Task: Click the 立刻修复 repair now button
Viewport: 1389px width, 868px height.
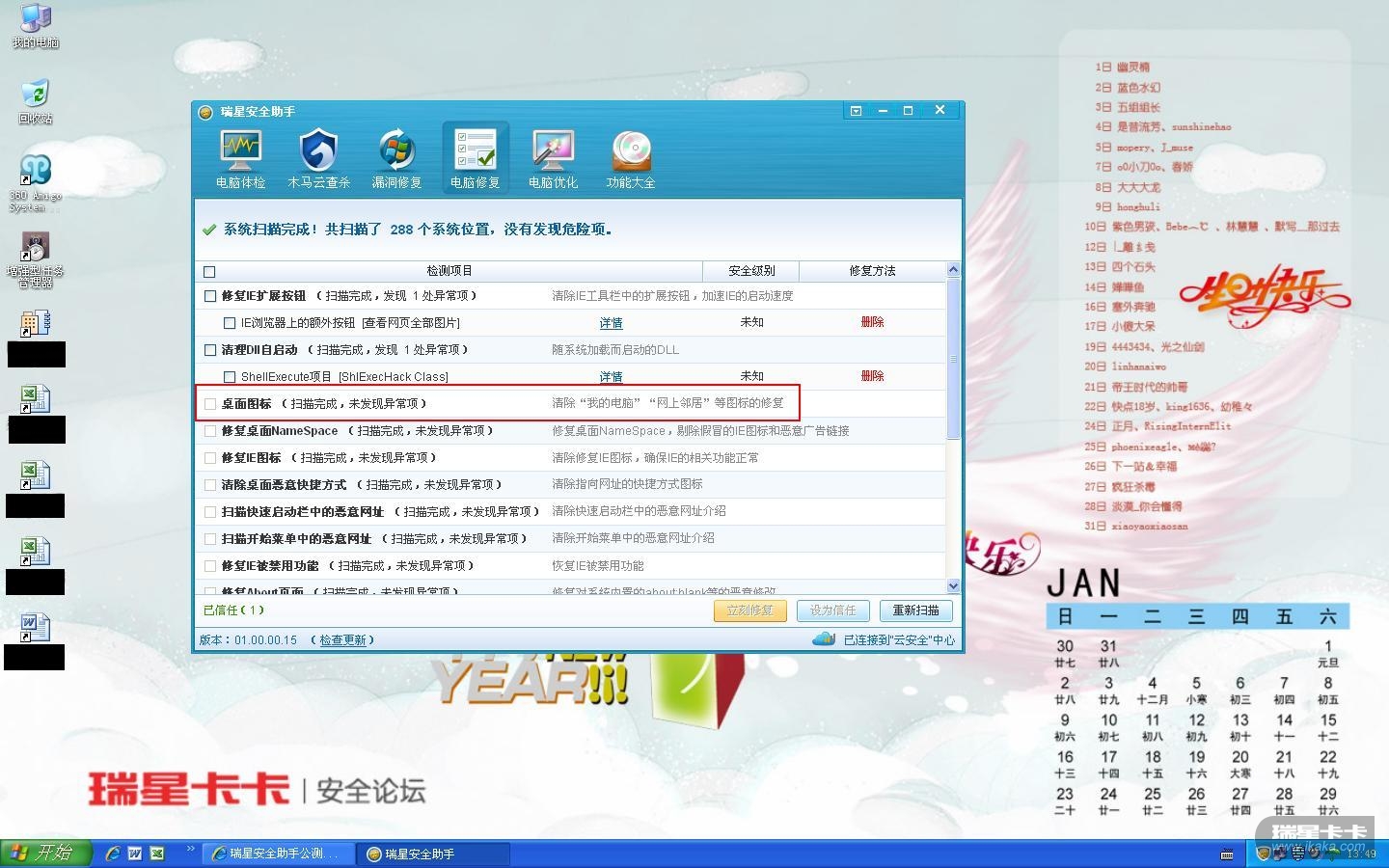Action: click(750, 610)
